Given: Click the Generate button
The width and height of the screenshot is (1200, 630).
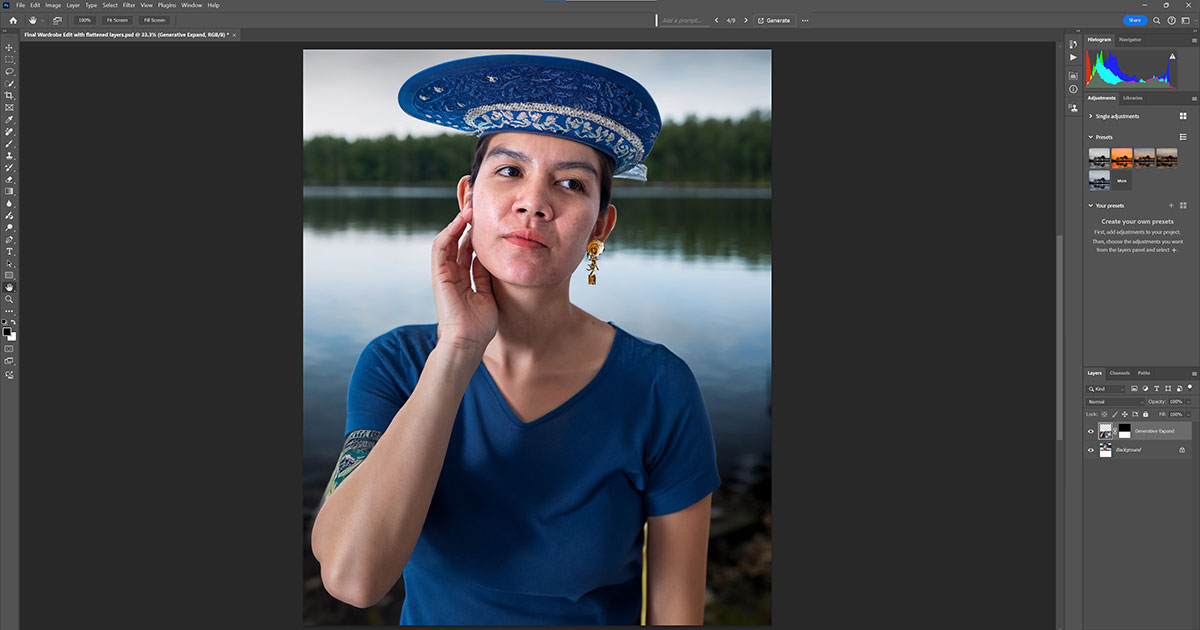Looking at the screenshot, I should (773, 20).
